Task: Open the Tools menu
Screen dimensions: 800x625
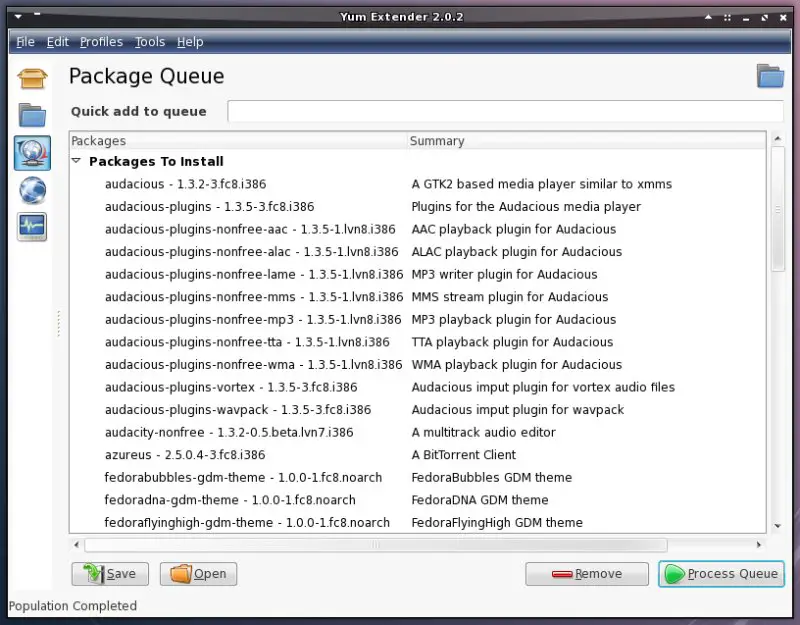Action: coord(149,42)
